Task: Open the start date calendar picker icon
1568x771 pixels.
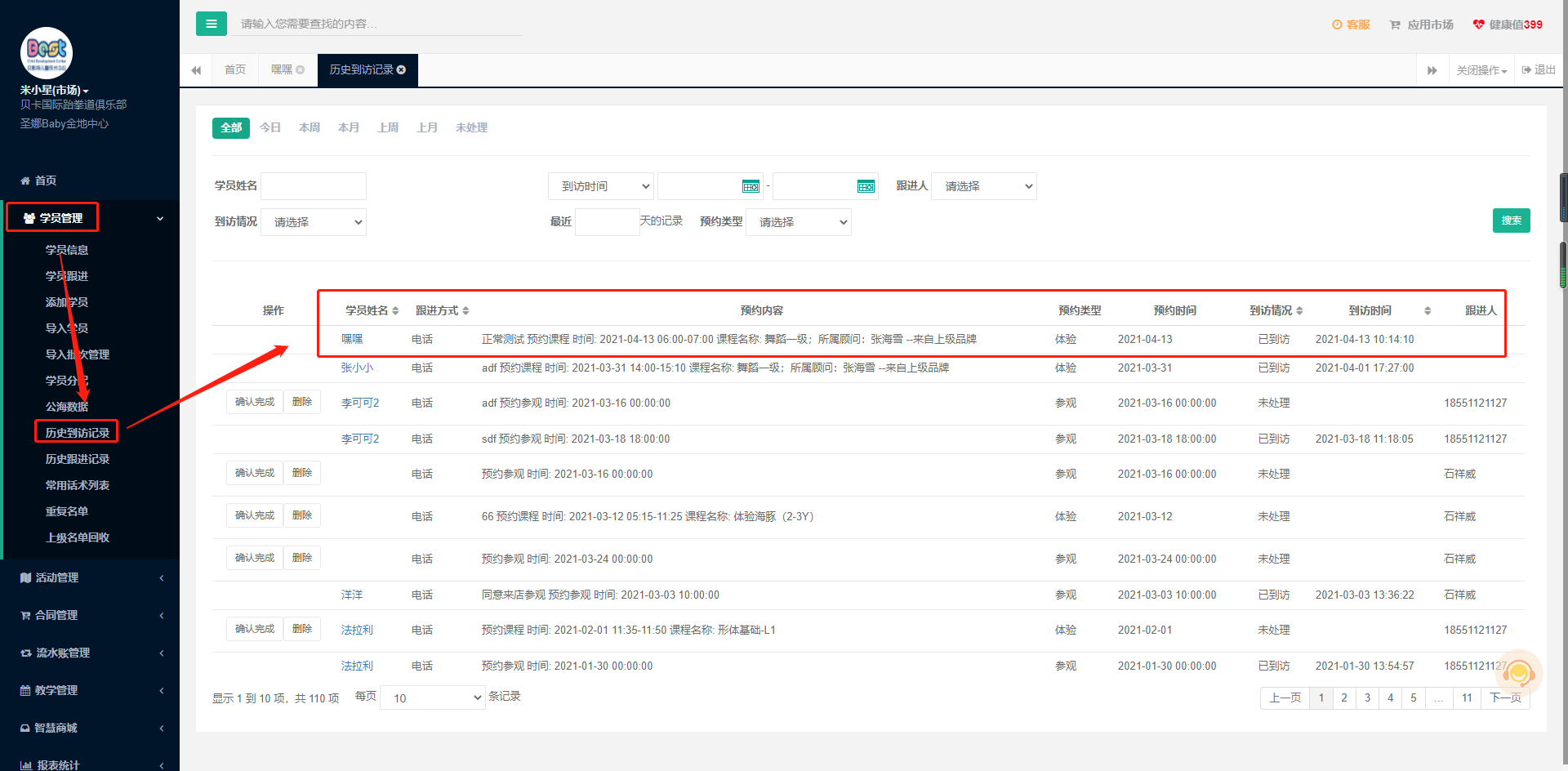Action: (x=751, y=187)
